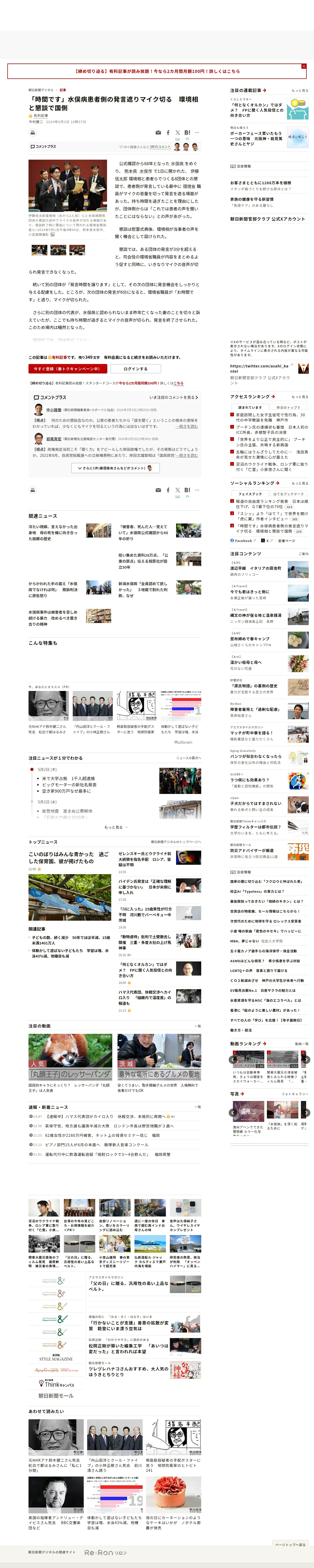Select the 読まれています tab
Viewport: 314px width, 1568px height.
click(249, 407)
